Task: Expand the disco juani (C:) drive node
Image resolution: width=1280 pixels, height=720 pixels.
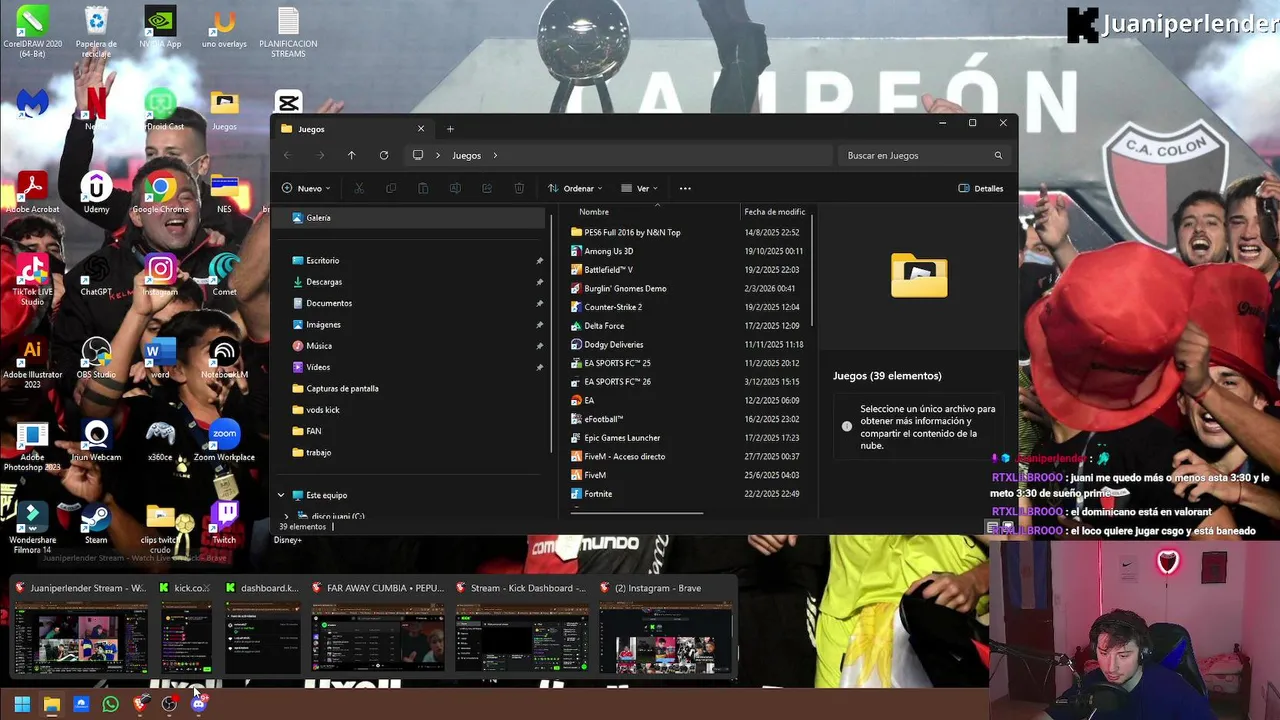Action: [286, 516]
